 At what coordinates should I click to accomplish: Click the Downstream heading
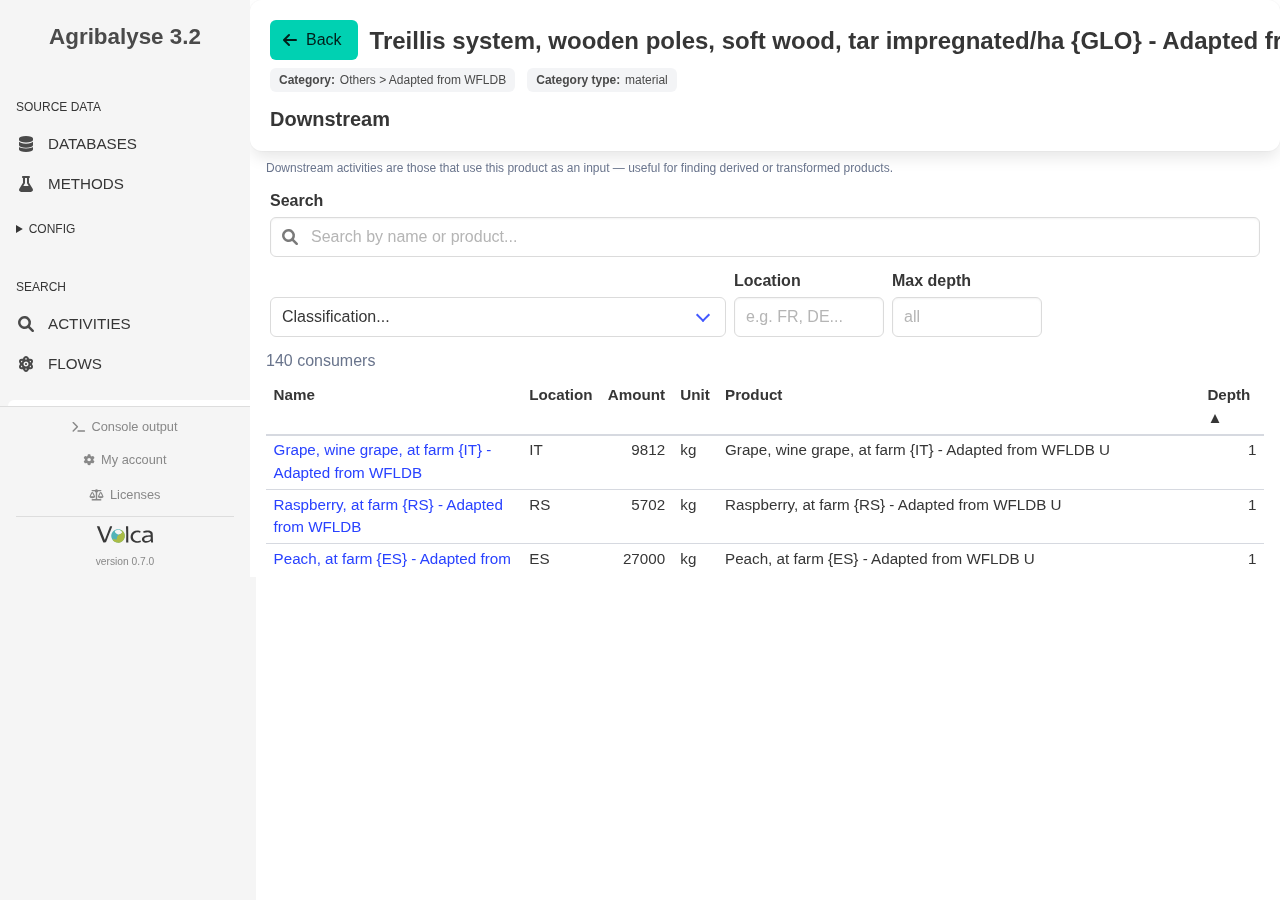(330, 119)
